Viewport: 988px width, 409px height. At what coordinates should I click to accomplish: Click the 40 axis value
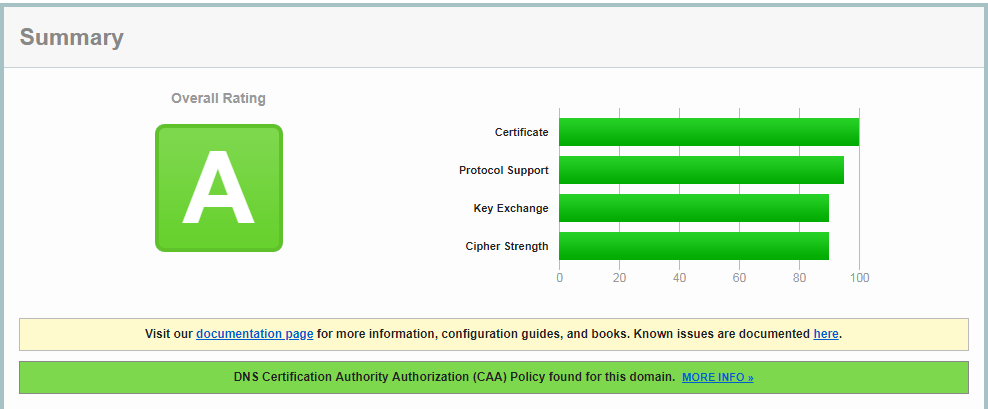click(679, 278)
